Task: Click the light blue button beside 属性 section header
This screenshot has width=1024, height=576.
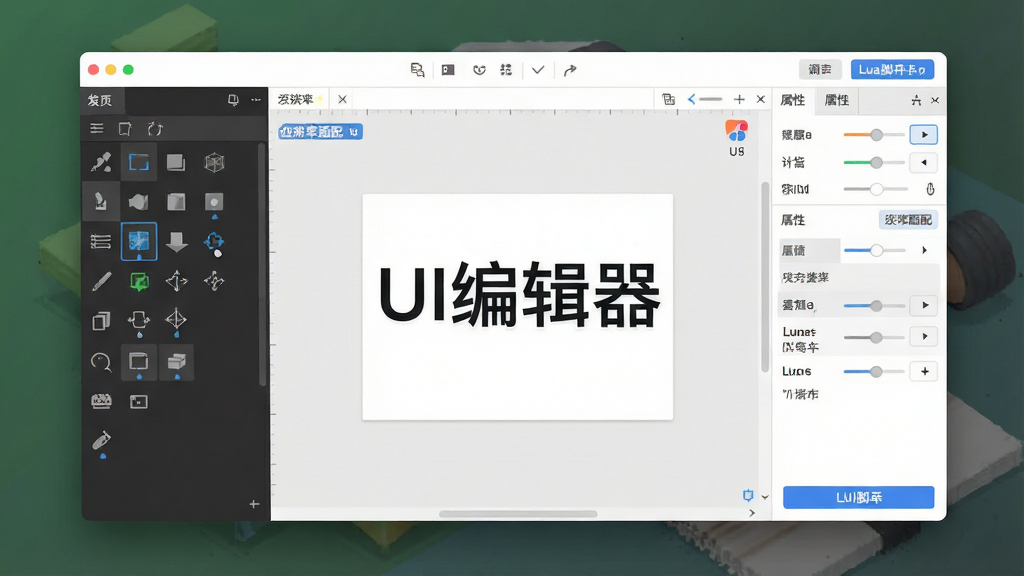Action: pos(908,220)
